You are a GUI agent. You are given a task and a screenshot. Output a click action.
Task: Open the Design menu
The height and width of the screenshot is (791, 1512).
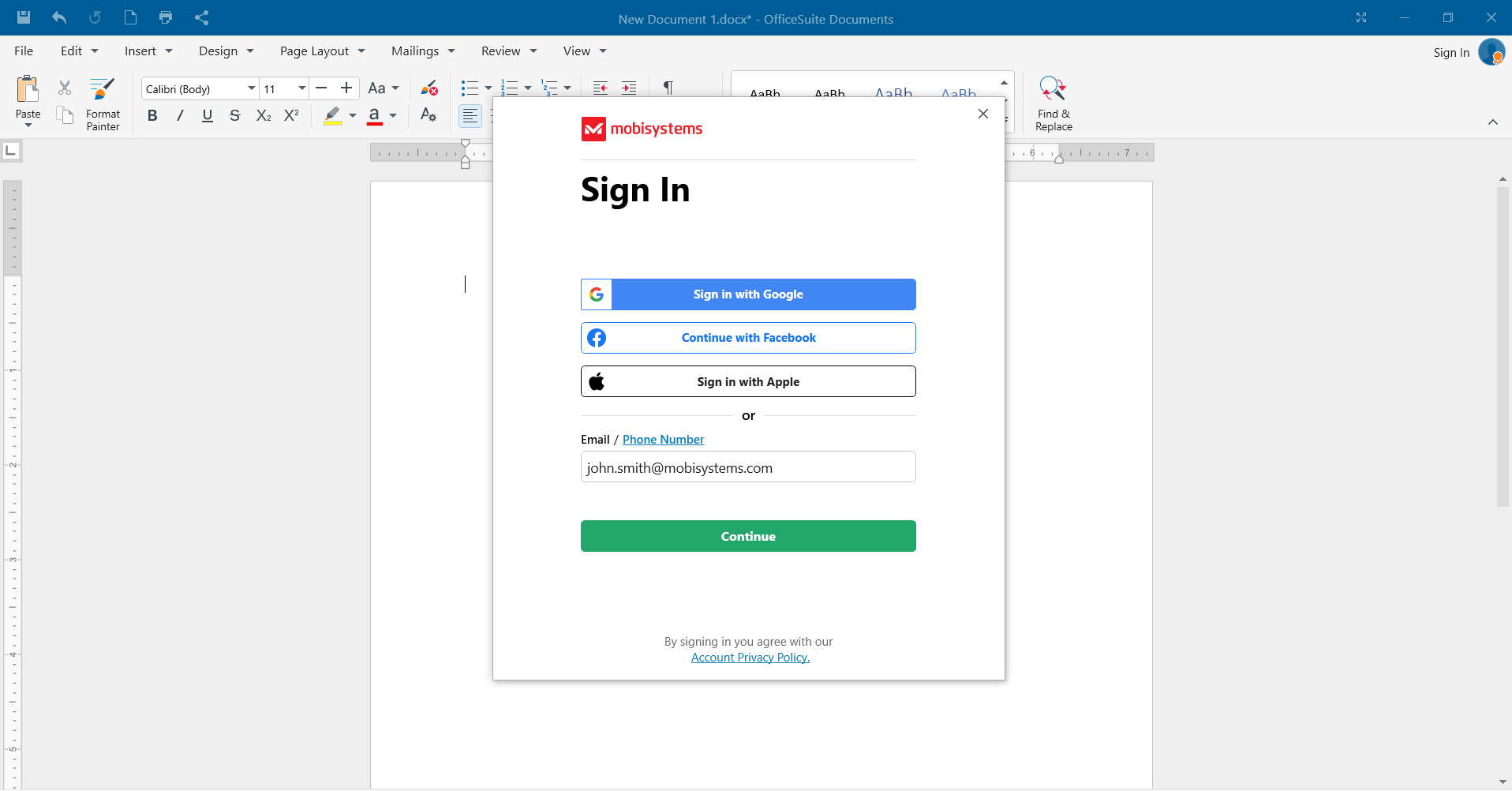click(x=226, y=51)
